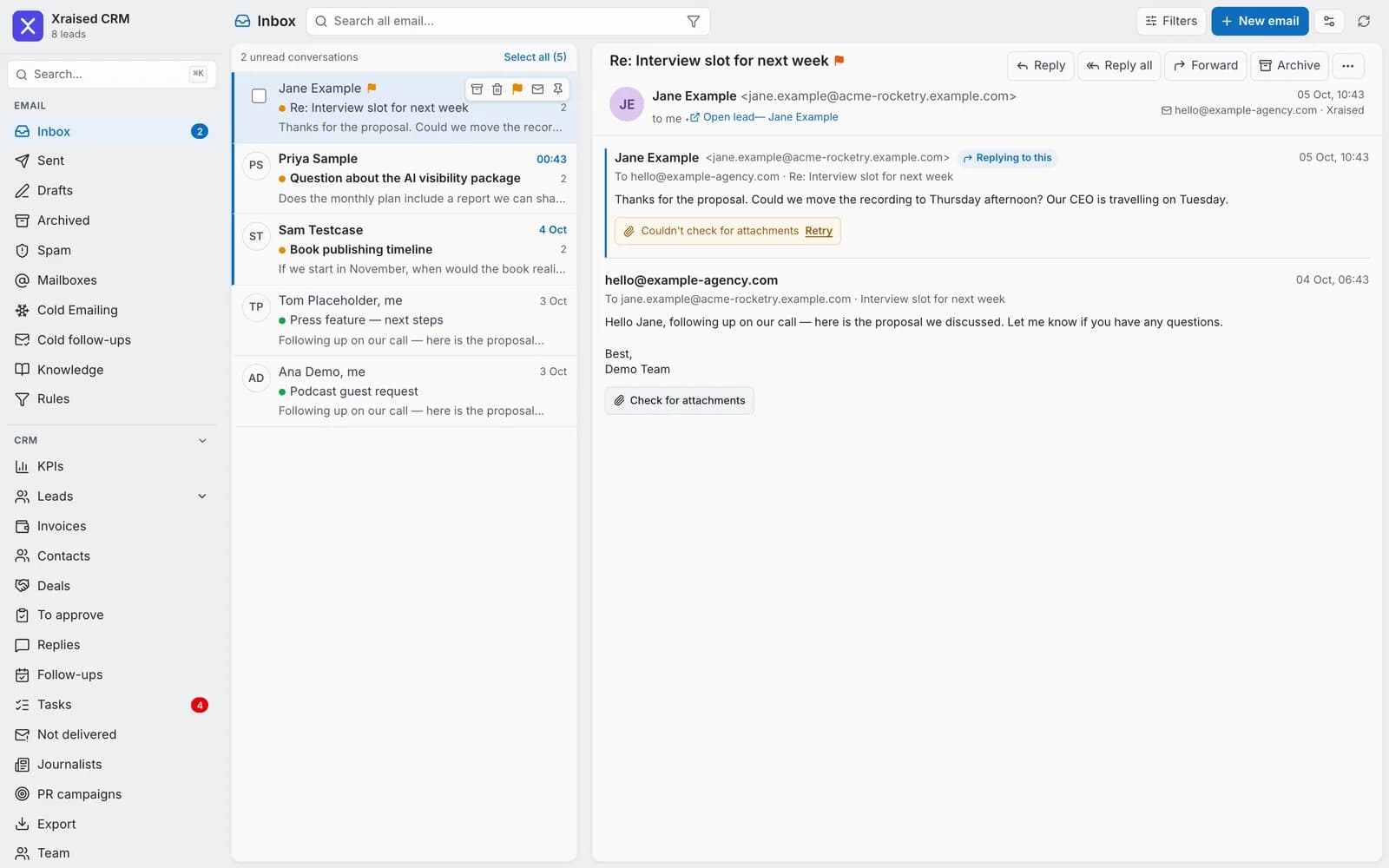Mark Jane Example conversation unread via envelope icon
Image resolution: width=1389 pixels, height=868 pixels.
click(537, 89)
